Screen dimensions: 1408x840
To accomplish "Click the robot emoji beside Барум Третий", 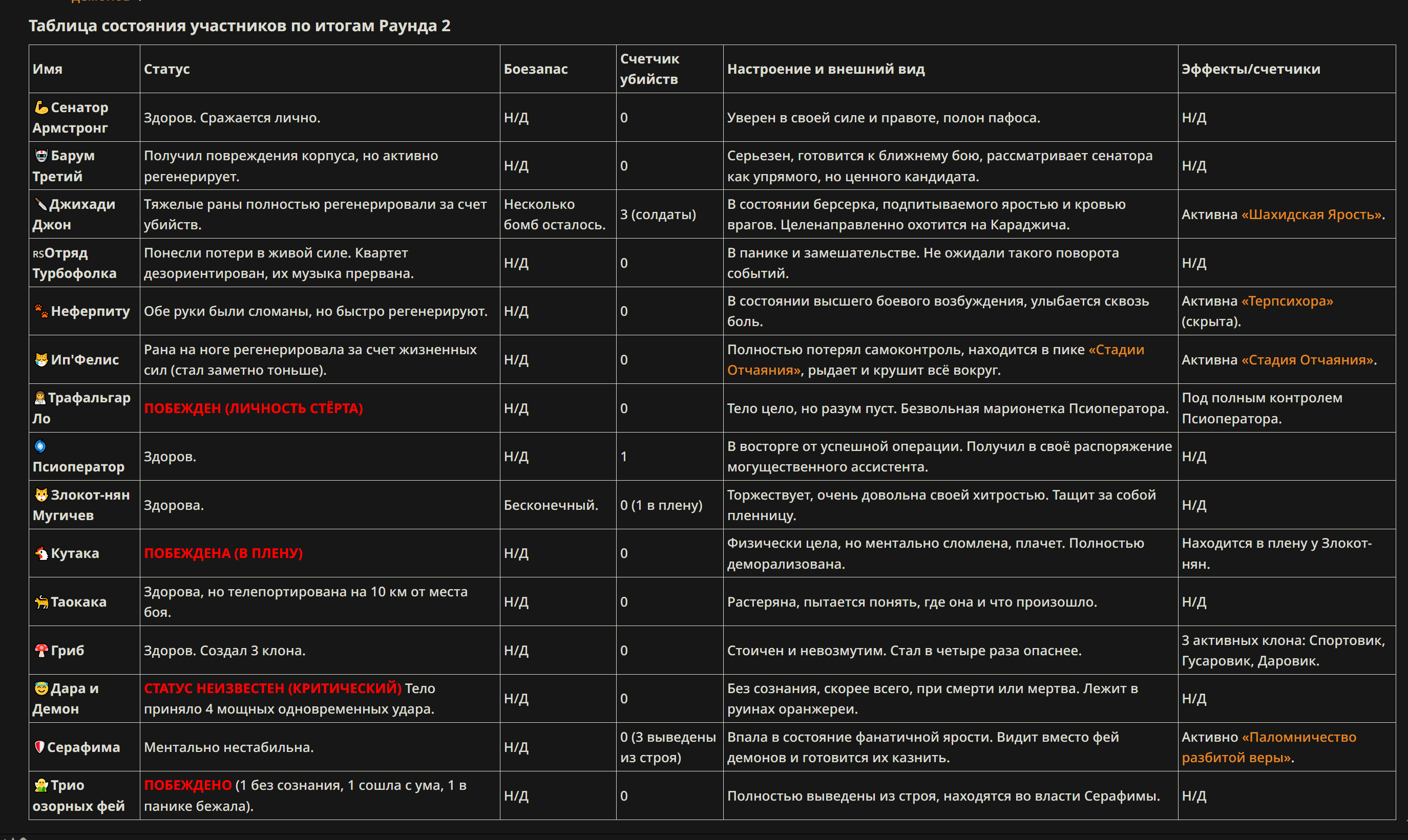I will (x=41, y=156).
